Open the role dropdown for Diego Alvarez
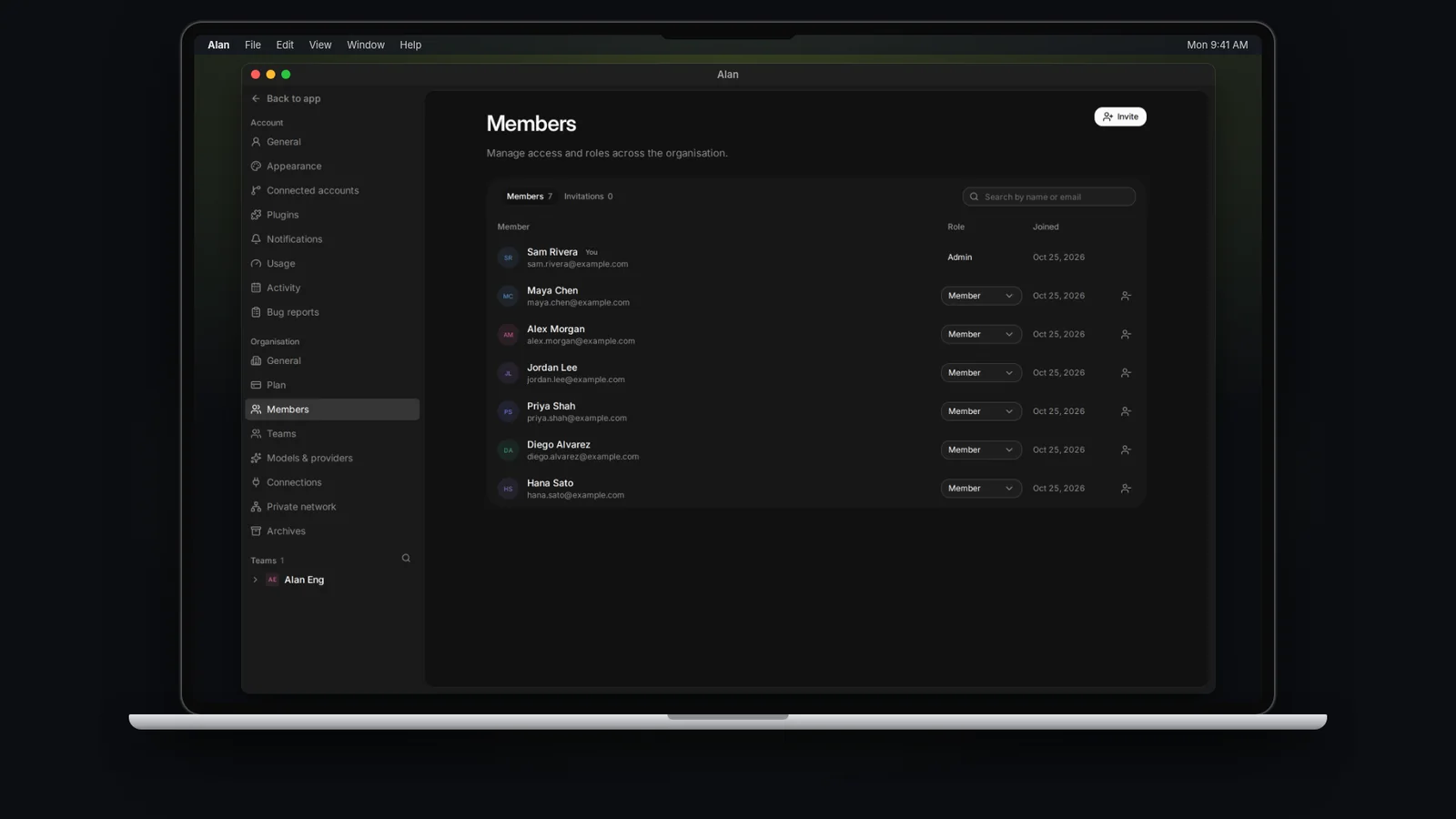This screenshot has width=1456, height=819. coord(981,450)
